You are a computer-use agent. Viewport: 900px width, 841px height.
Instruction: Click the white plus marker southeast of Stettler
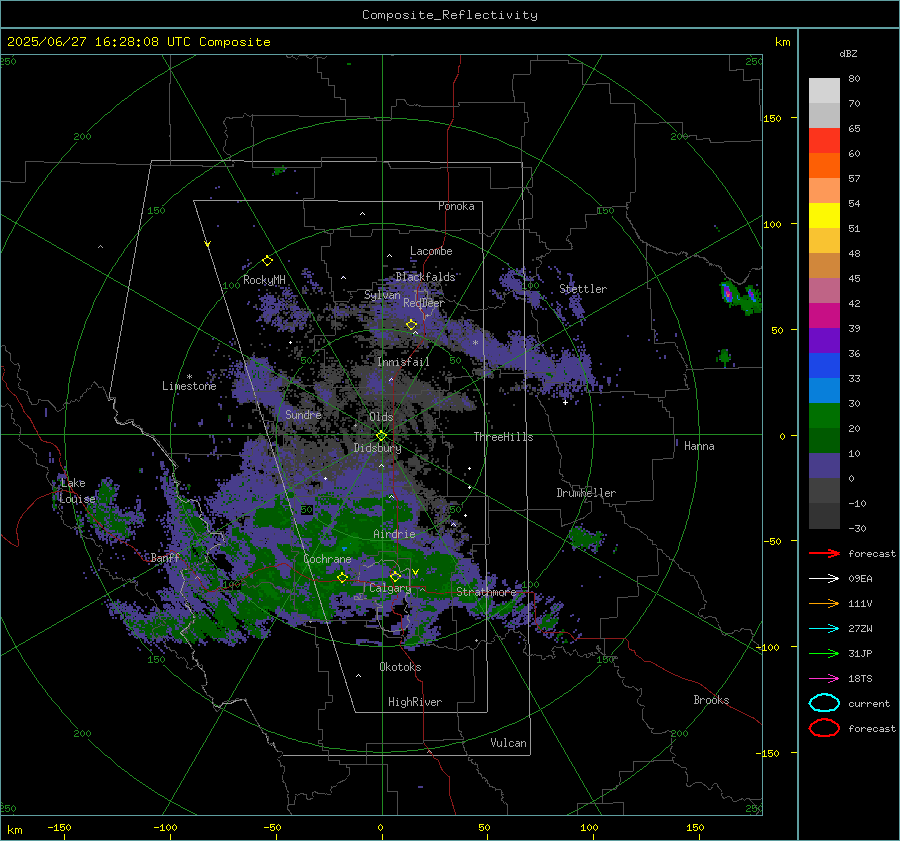click(565, 402)
